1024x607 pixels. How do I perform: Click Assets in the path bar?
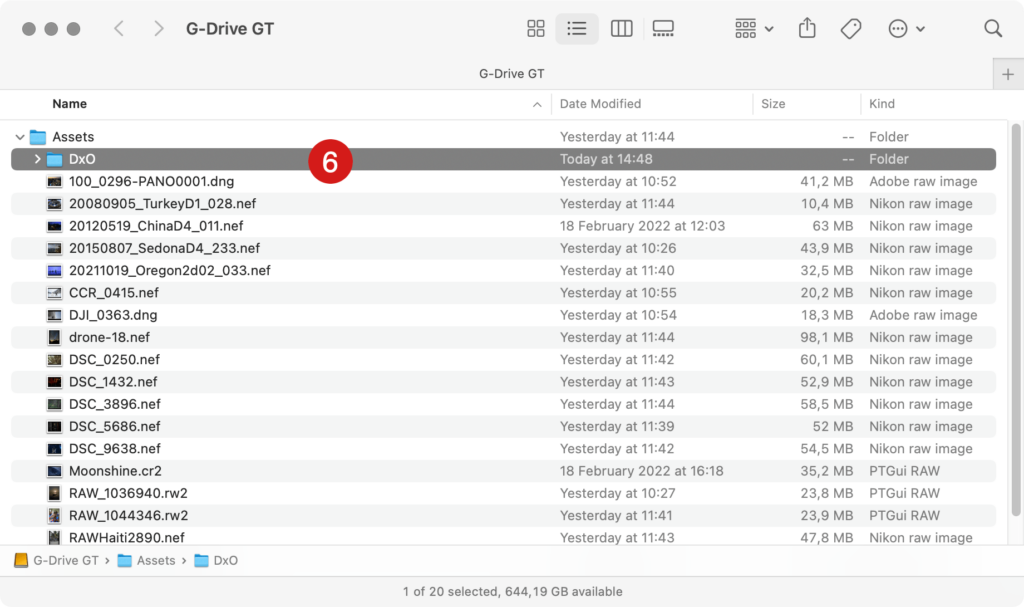pyautogui.click(x=147, y=561)
